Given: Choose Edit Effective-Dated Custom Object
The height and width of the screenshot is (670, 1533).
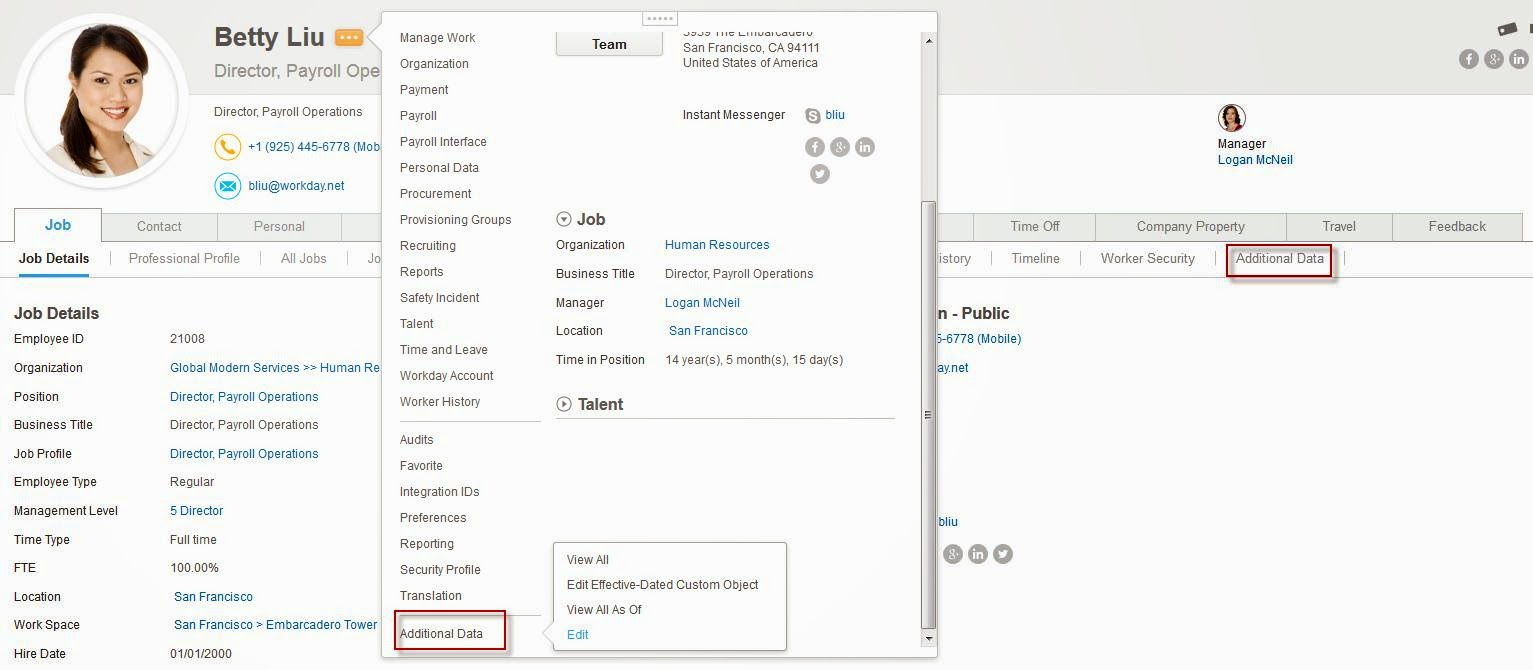Looking at the screenshot, I should click(662, 584).
